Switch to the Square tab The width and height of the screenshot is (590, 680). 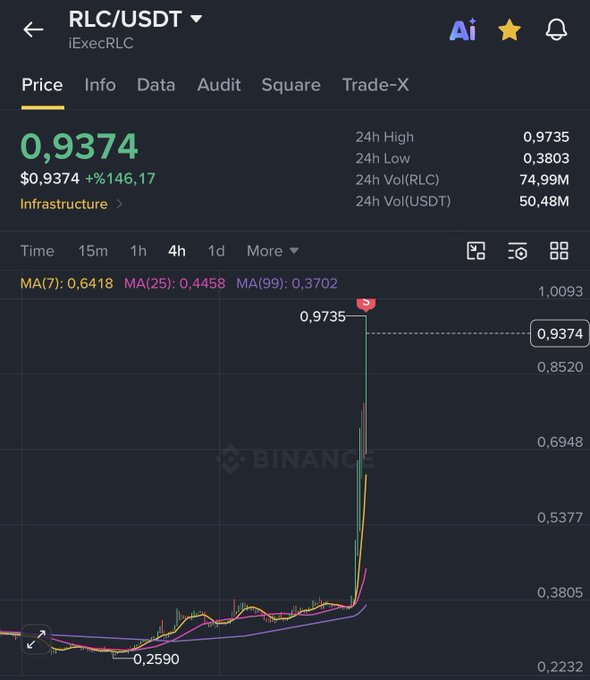tap(291, 85)
